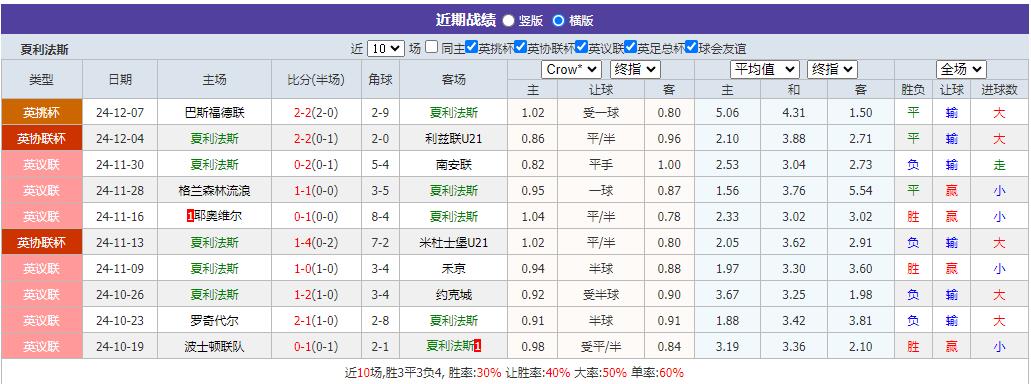Click the 角球 column header
1031x384 pixels.
tap(380, 80)
